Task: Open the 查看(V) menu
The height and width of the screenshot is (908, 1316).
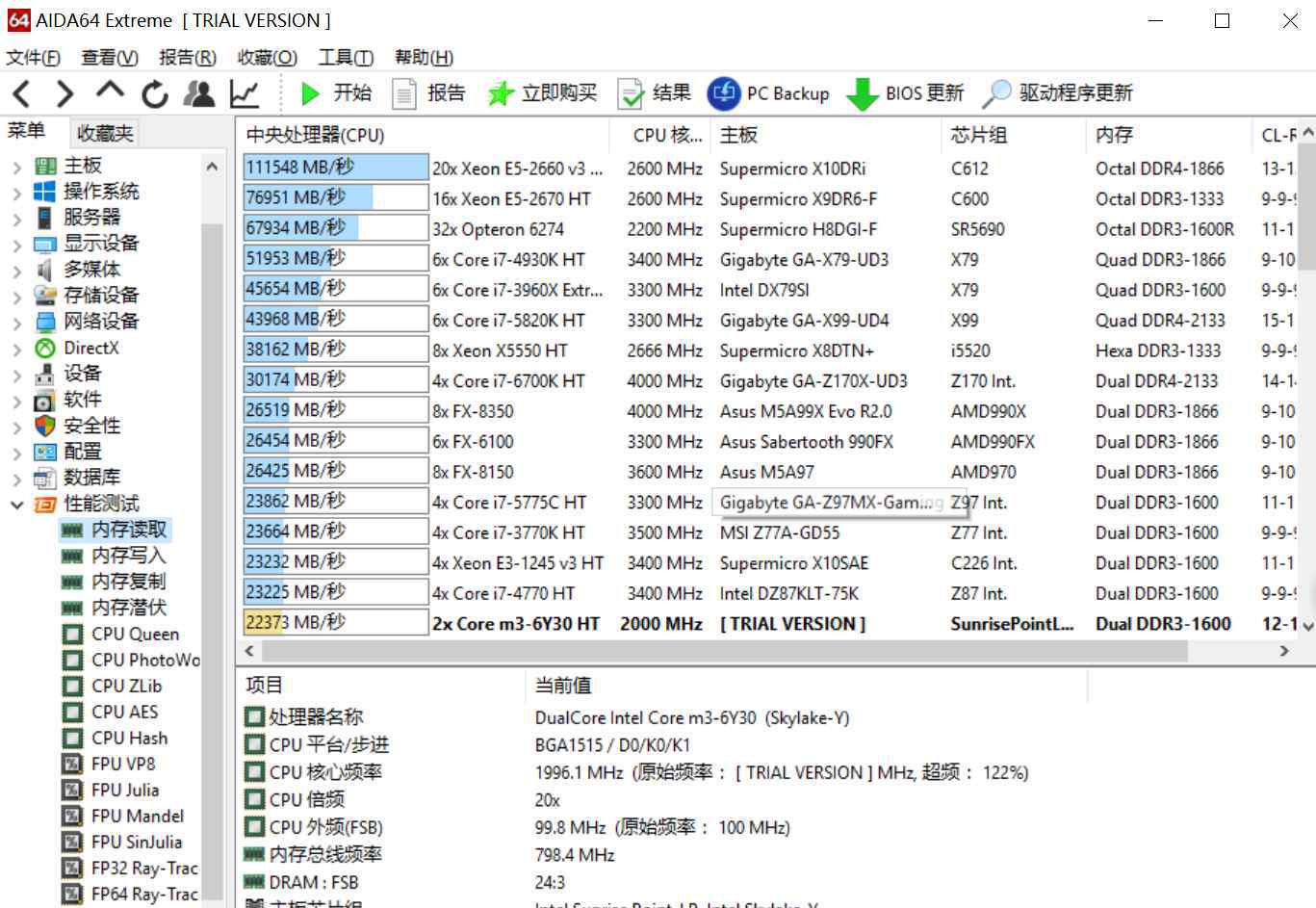Action: (110, 58)
